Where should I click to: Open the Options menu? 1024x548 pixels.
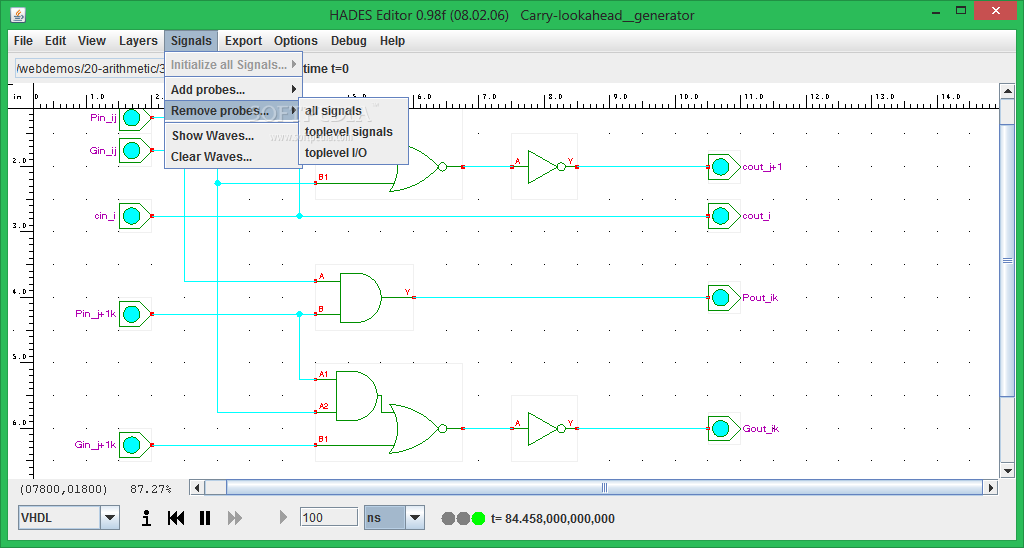pos(295,40)
